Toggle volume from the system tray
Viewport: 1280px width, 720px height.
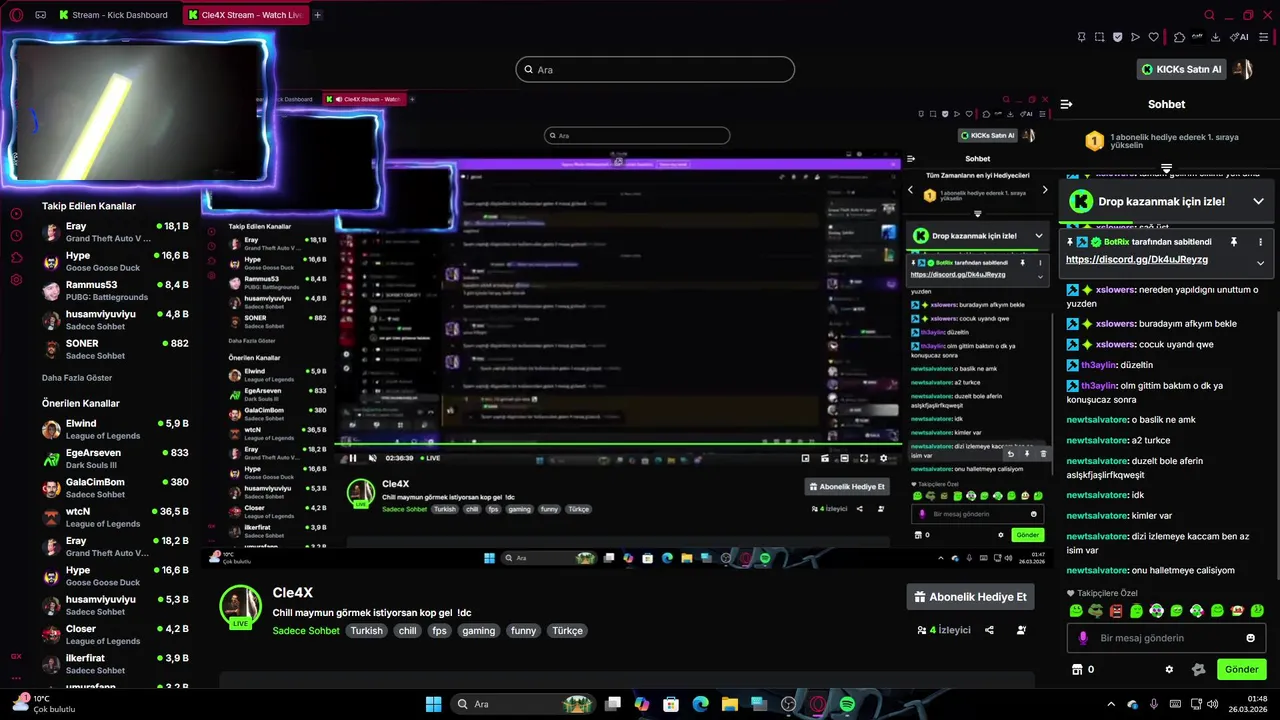coord(1215,704)
